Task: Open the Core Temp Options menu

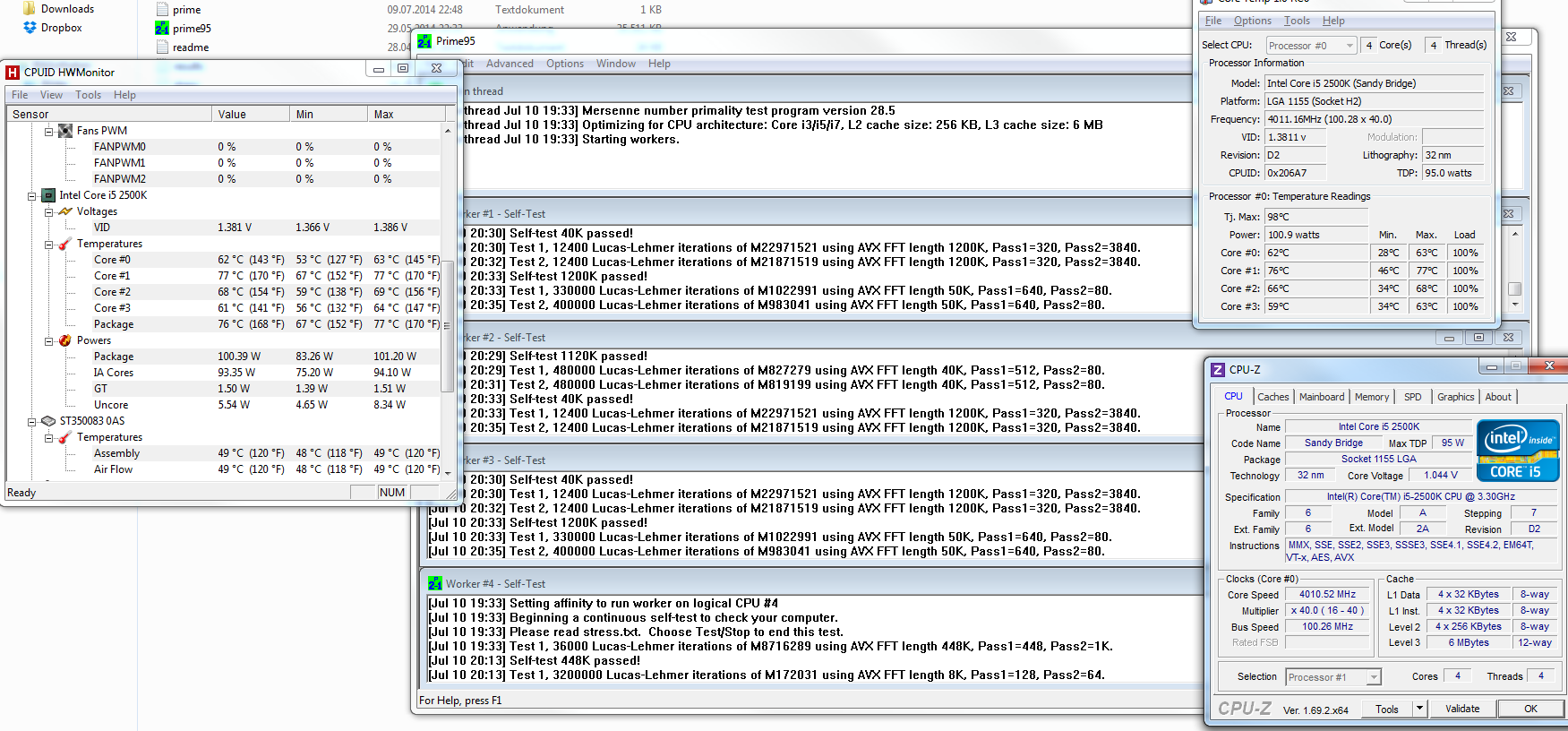Action: point(1253,21)
